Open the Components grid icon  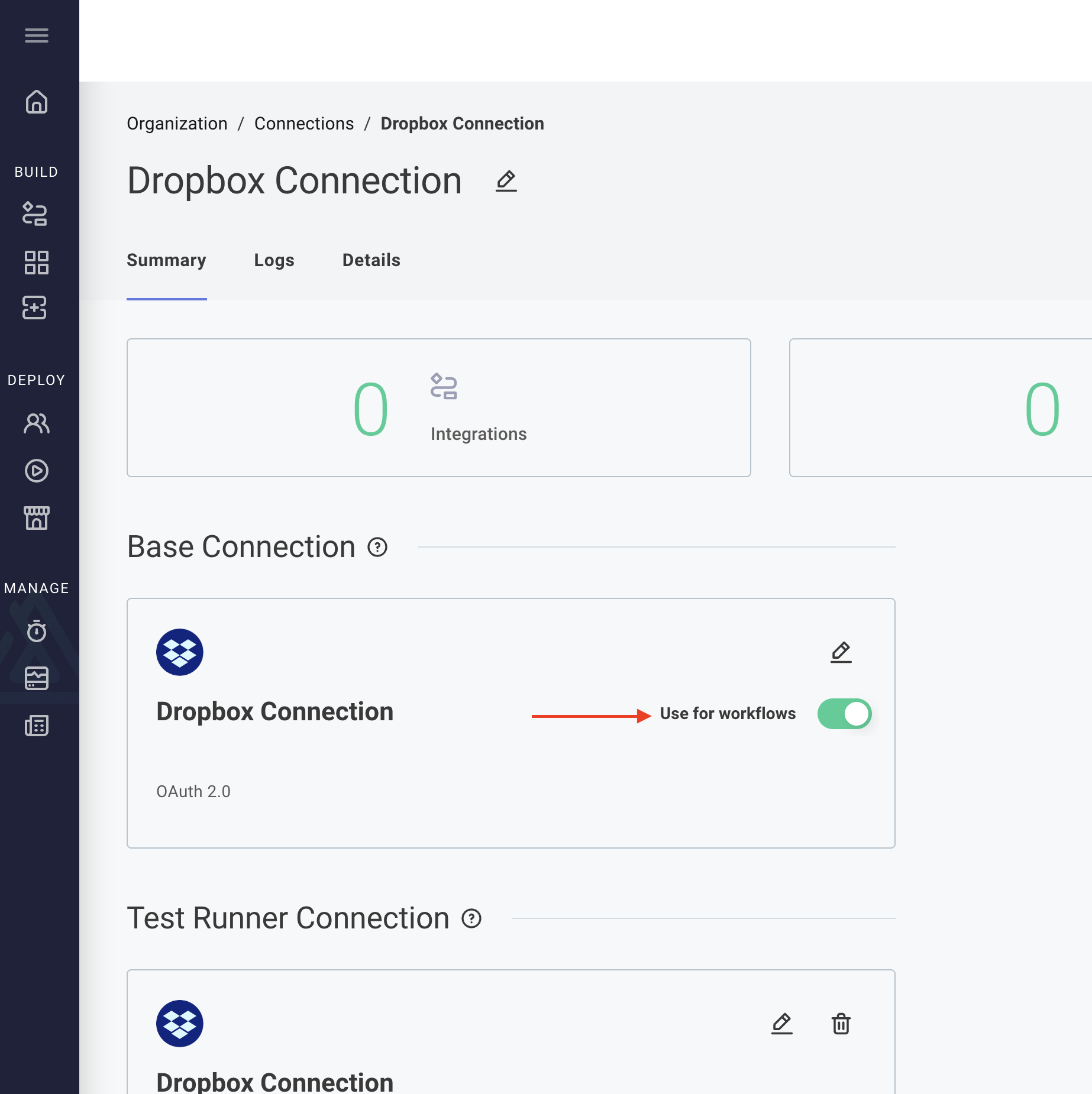pyautogui.click(x=37, y=263)
